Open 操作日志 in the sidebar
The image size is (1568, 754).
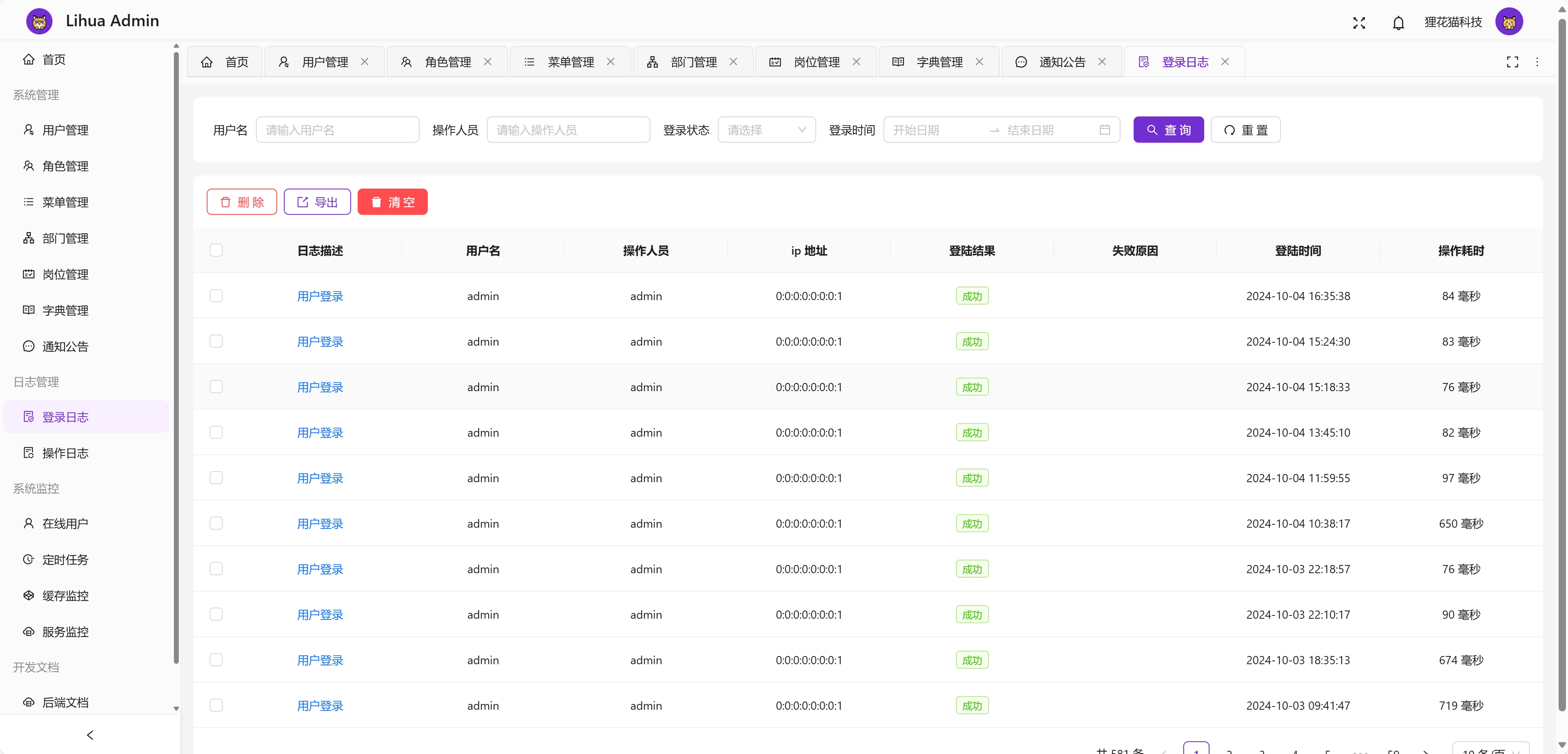point(87,453)
